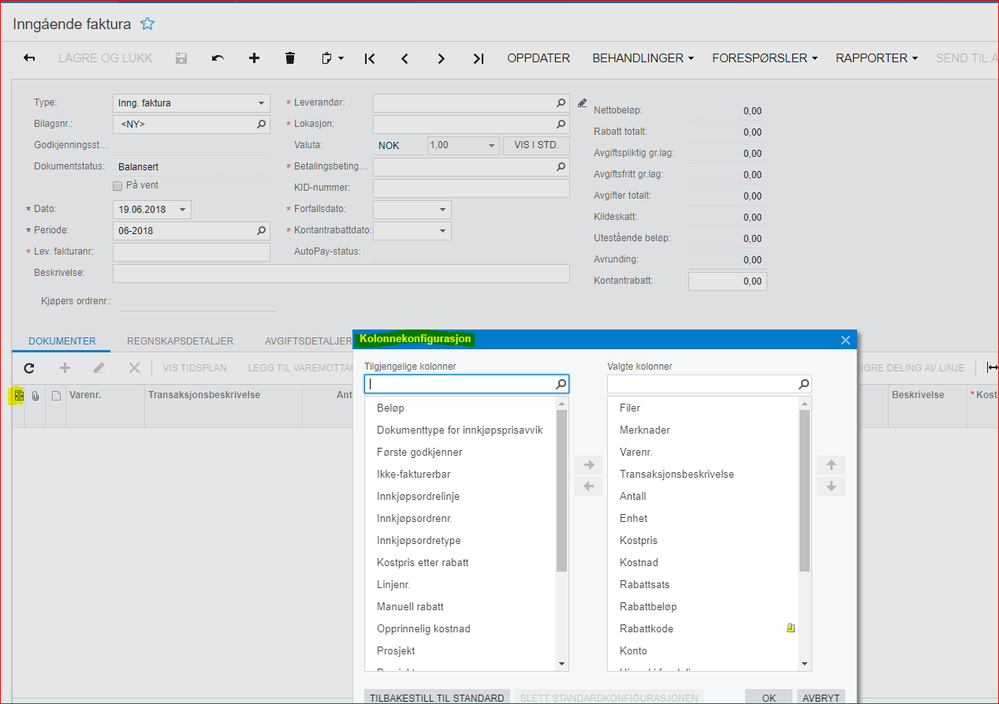Screen dimensions: 999x704
Task: Select Innkjøpsordrenr. in available columns list
Action: pos(414,518)
